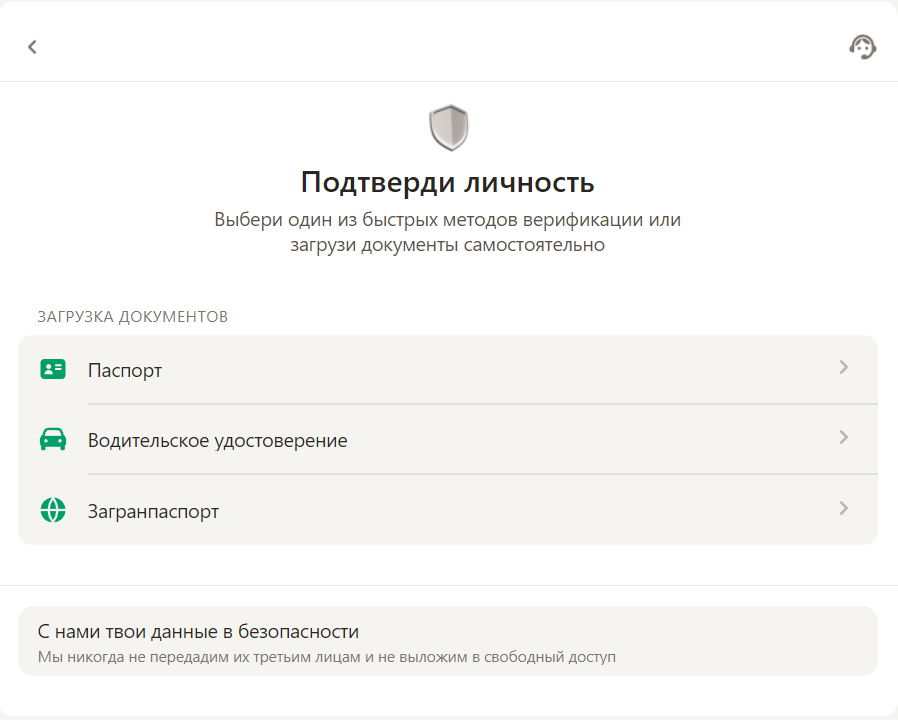
Task: Click the green car icon
Action: tap(53, 440)
